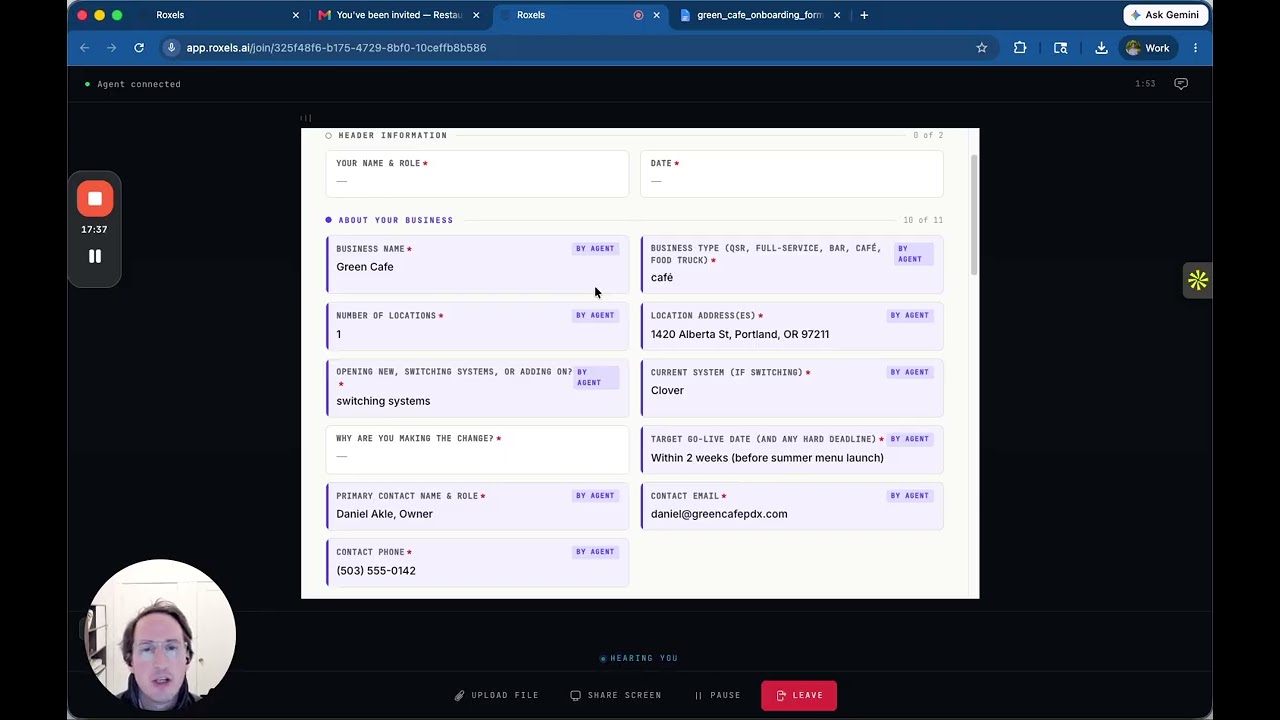Open the tab search media icon
The image size is (1280, 720).
pyautogui.click(x=1061, y=47)
